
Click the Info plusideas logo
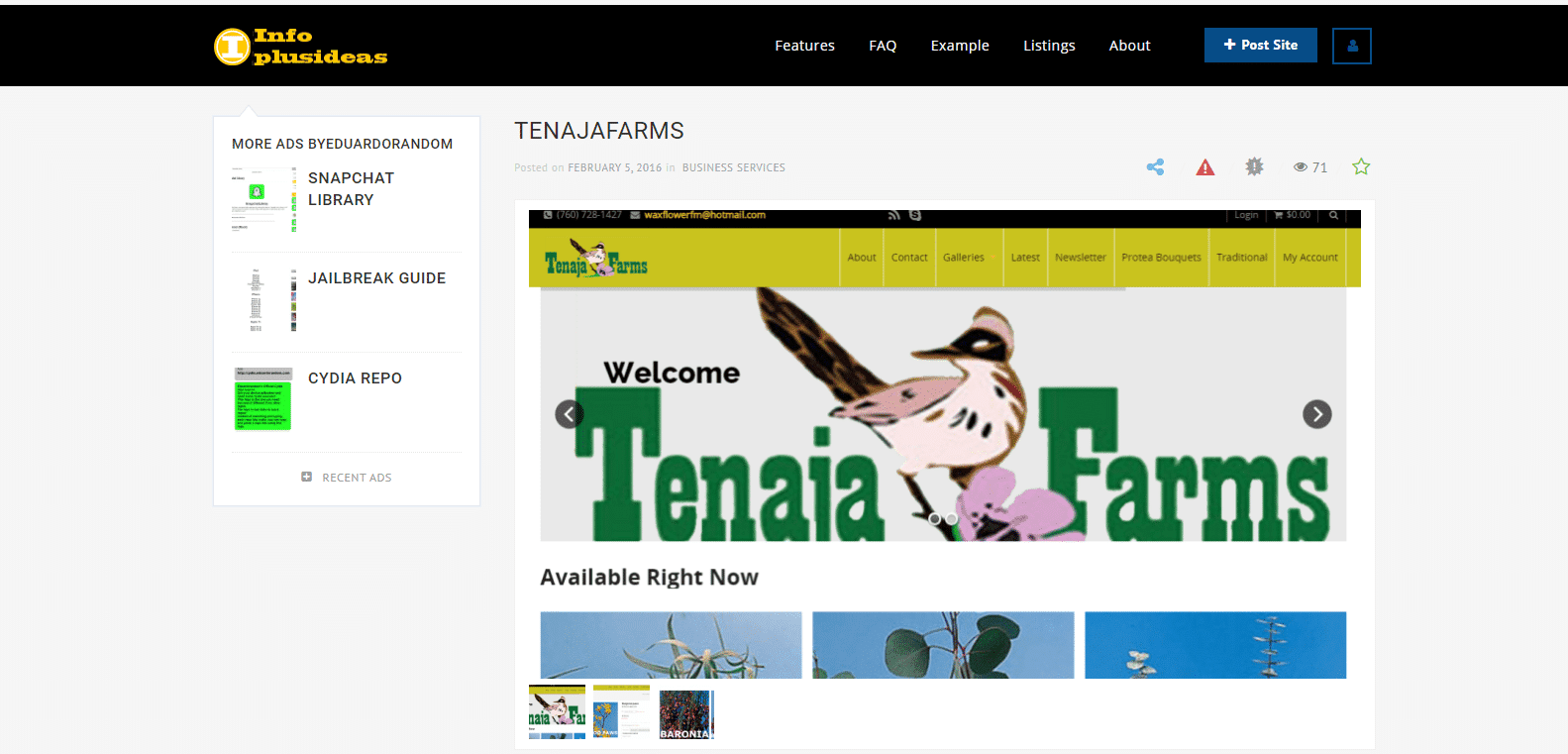click(300, 47)
